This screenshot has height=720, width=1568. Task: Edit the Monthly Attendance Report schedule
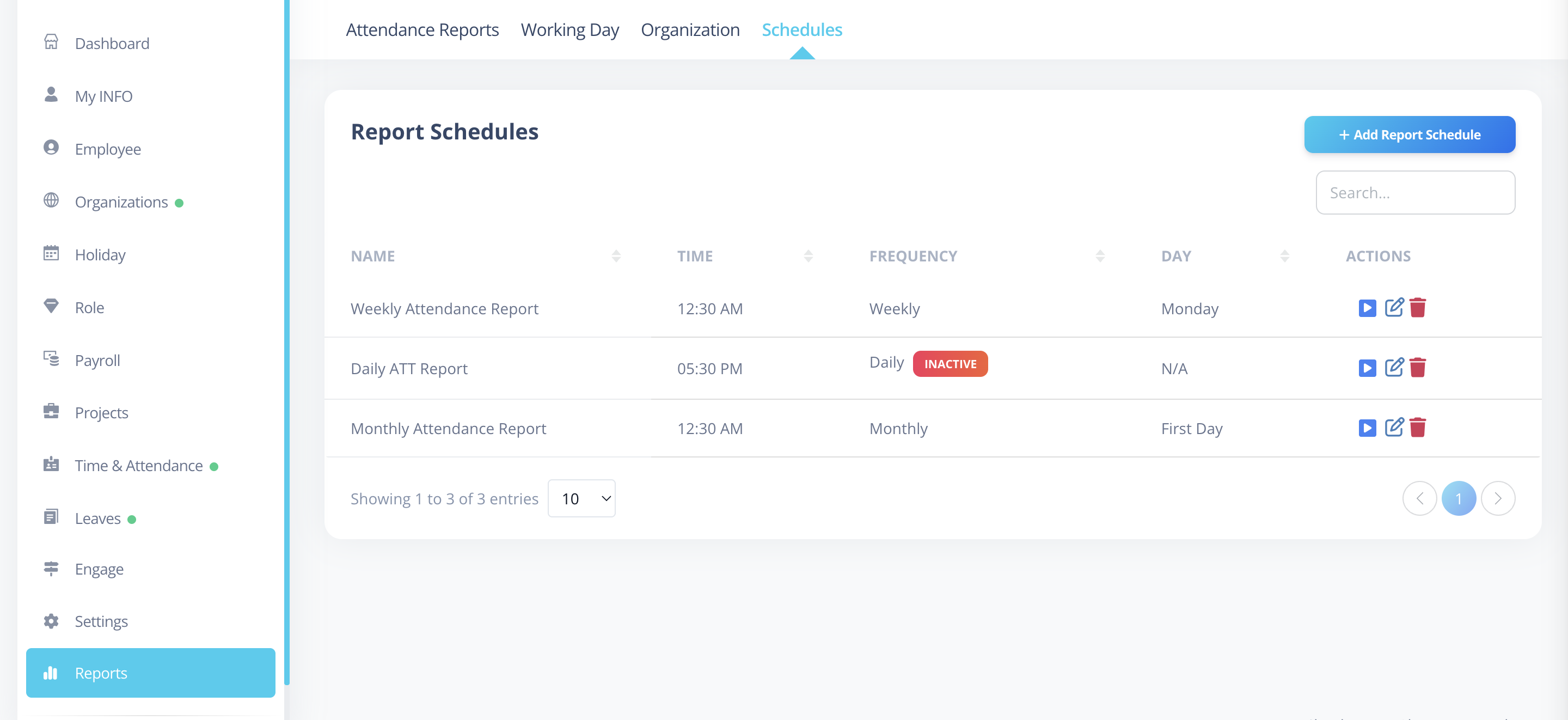click(1393, 427)
